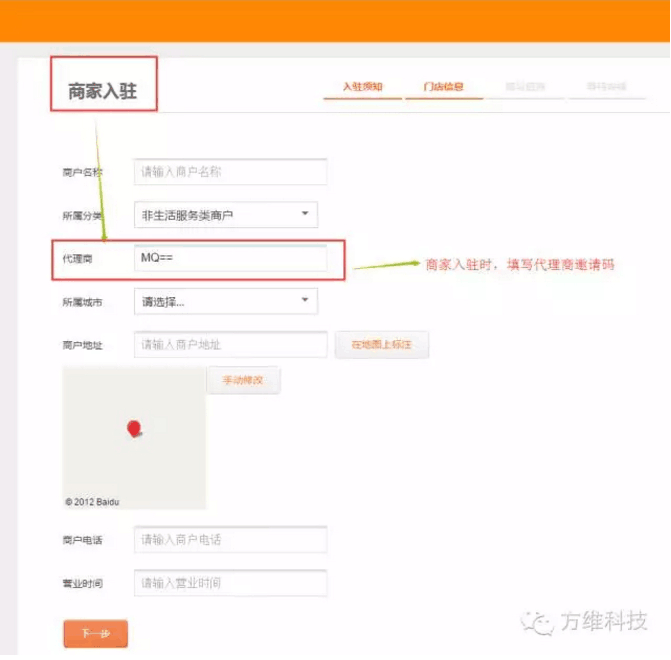Open the 所属分类 category dropdown

(225, 215)
